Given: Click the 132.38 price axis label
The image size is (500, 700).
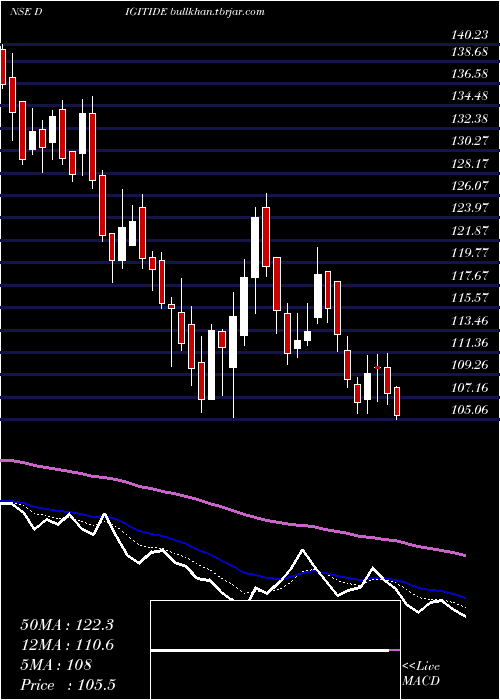Looking at the screenshot, I should [469, 119].
